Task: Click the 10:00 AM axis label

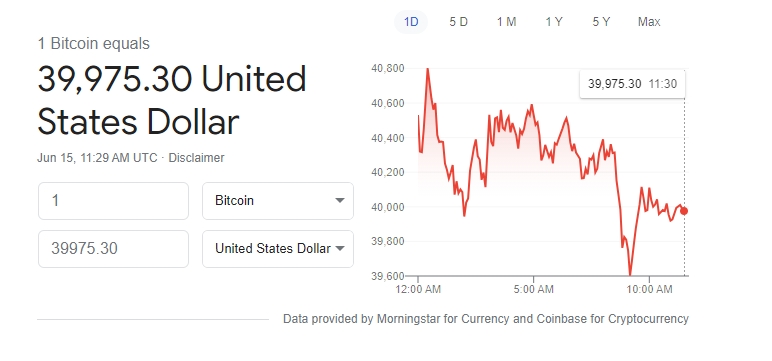Action: point(649,289)
